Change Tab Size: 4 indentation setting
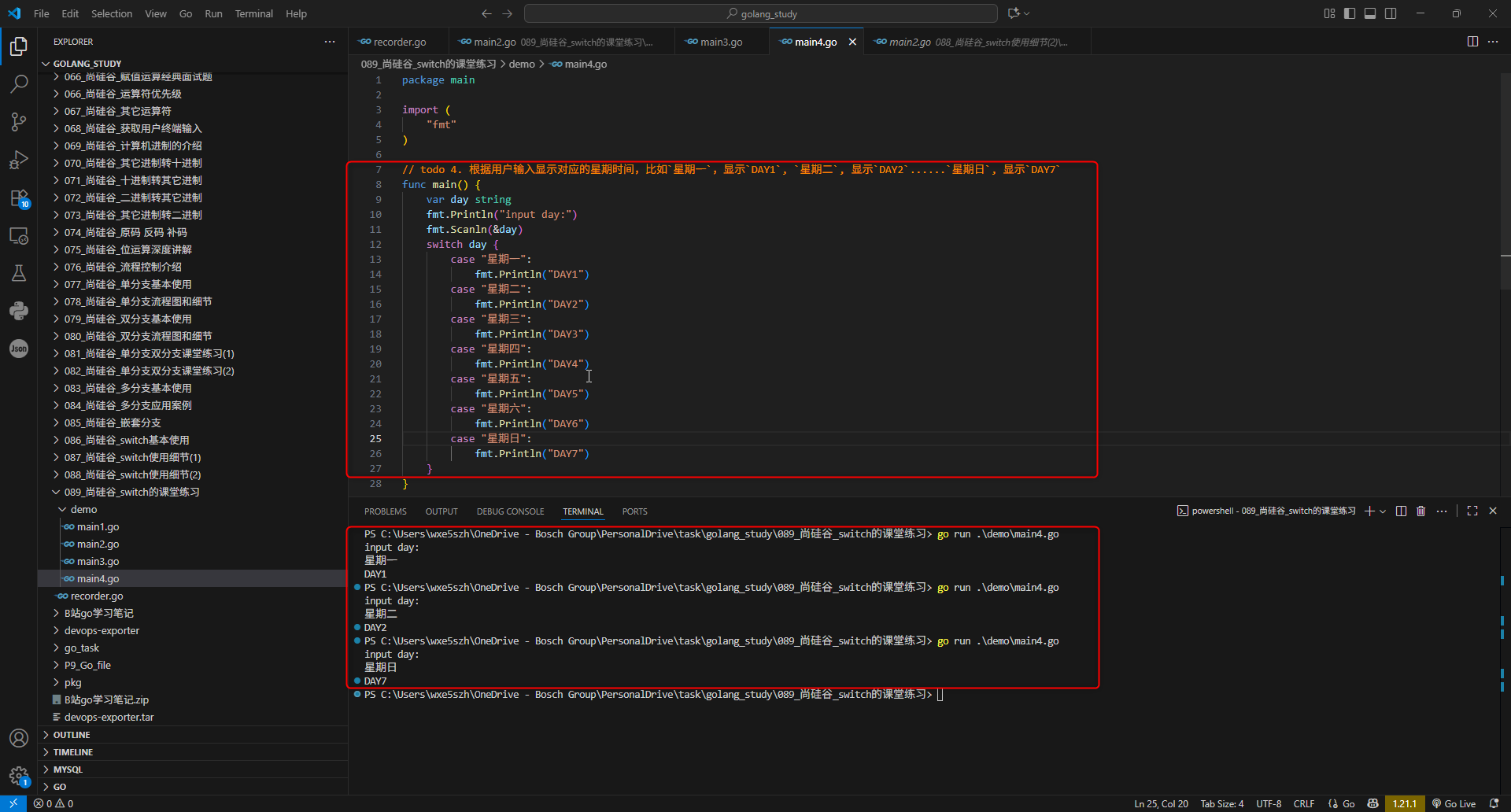The height and width of the screenshot is (812, 1511). click(1221, 803)
